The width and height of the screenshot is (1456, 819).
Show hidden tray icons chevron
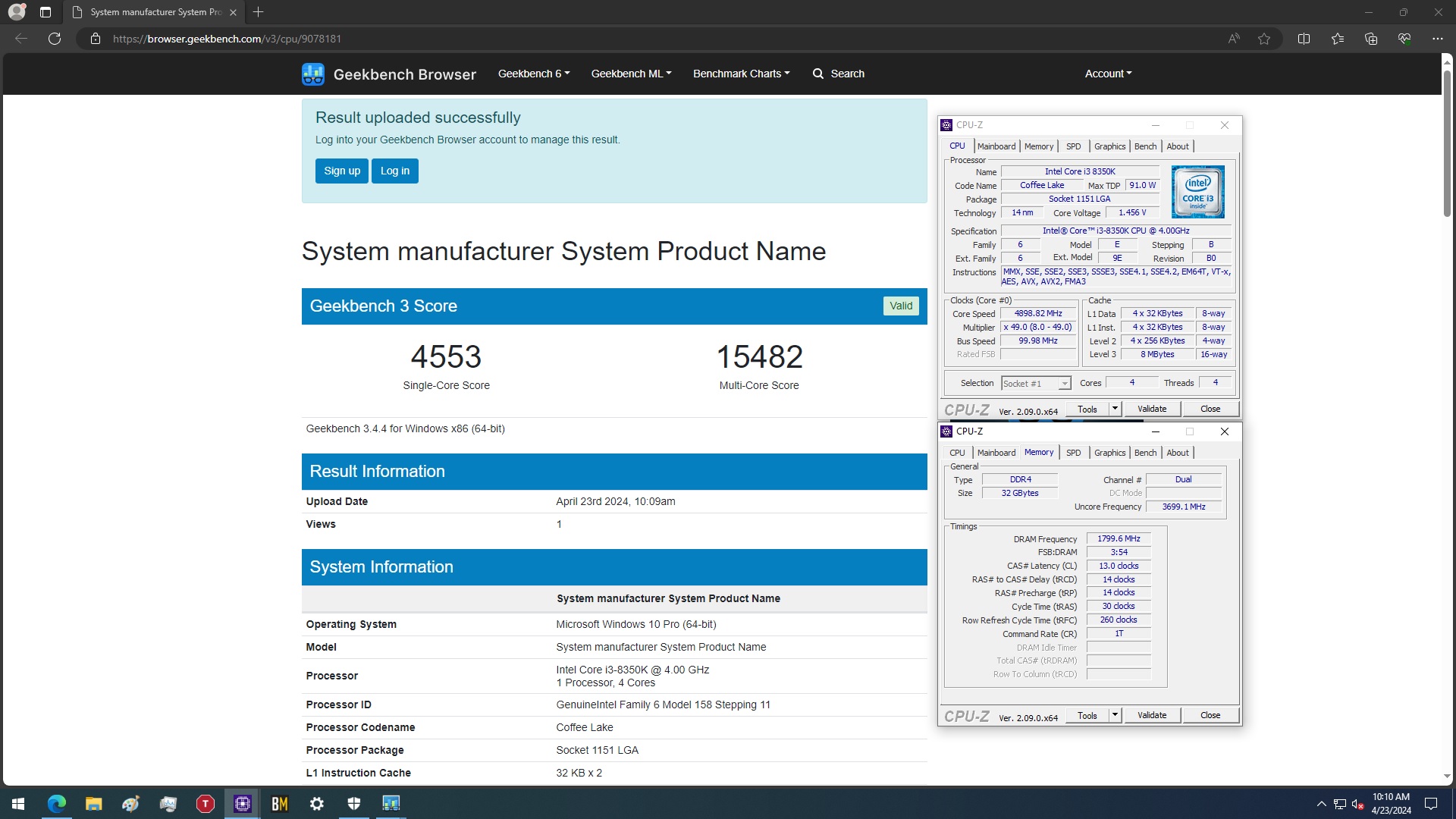point(1321,804)
